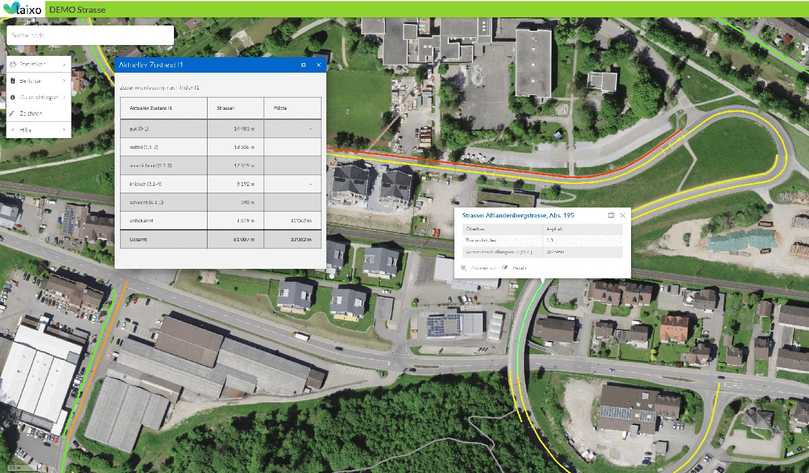This screenshot has width=809, height=473.
Task: Close the Strasse Altlandenbergstrasse popup
Action: click(x=623, y=215)
